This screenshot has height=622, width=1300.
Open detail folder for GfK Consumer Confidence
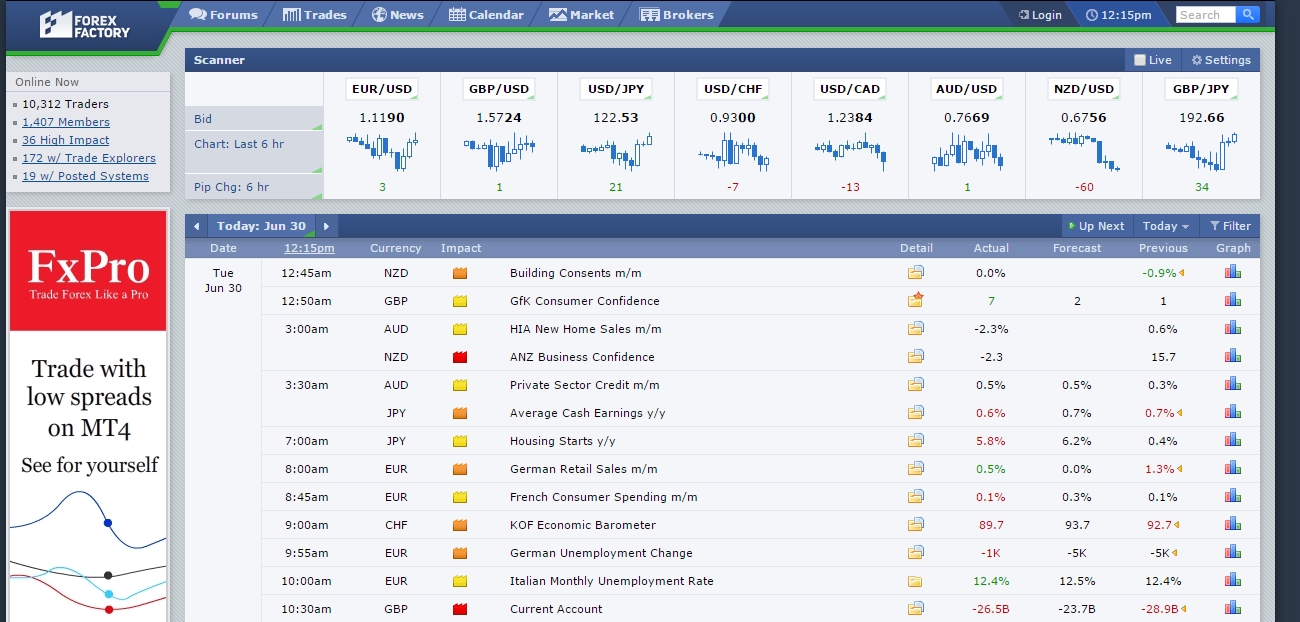(916, 300)
